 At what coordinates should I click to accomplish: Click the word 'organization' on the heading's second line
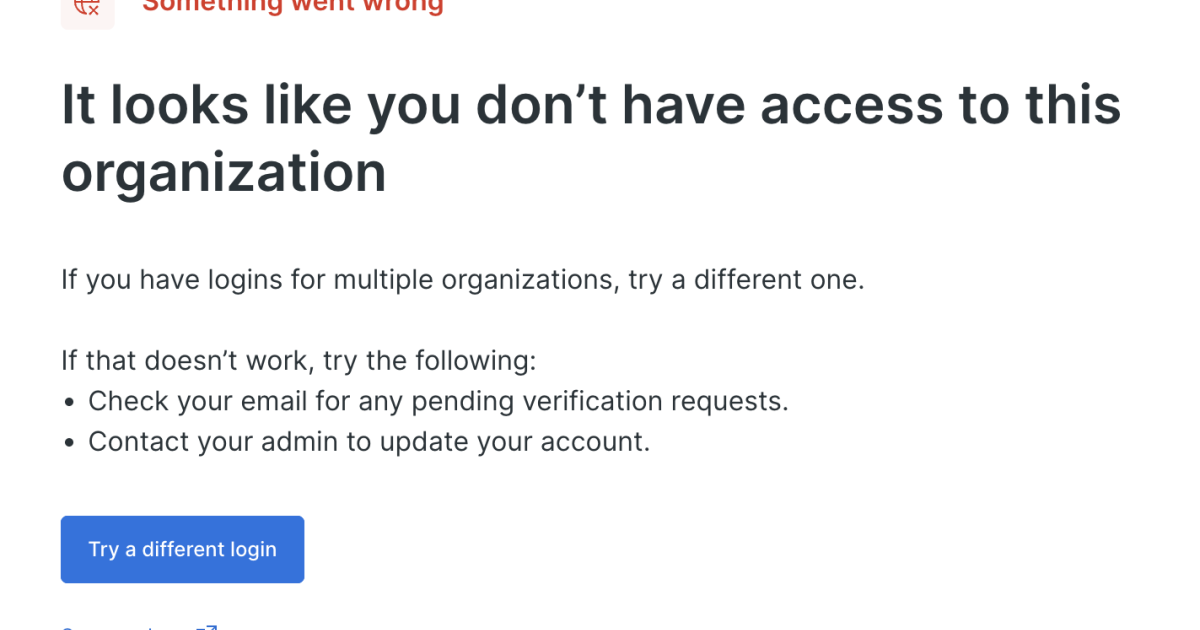coord(224,172)
